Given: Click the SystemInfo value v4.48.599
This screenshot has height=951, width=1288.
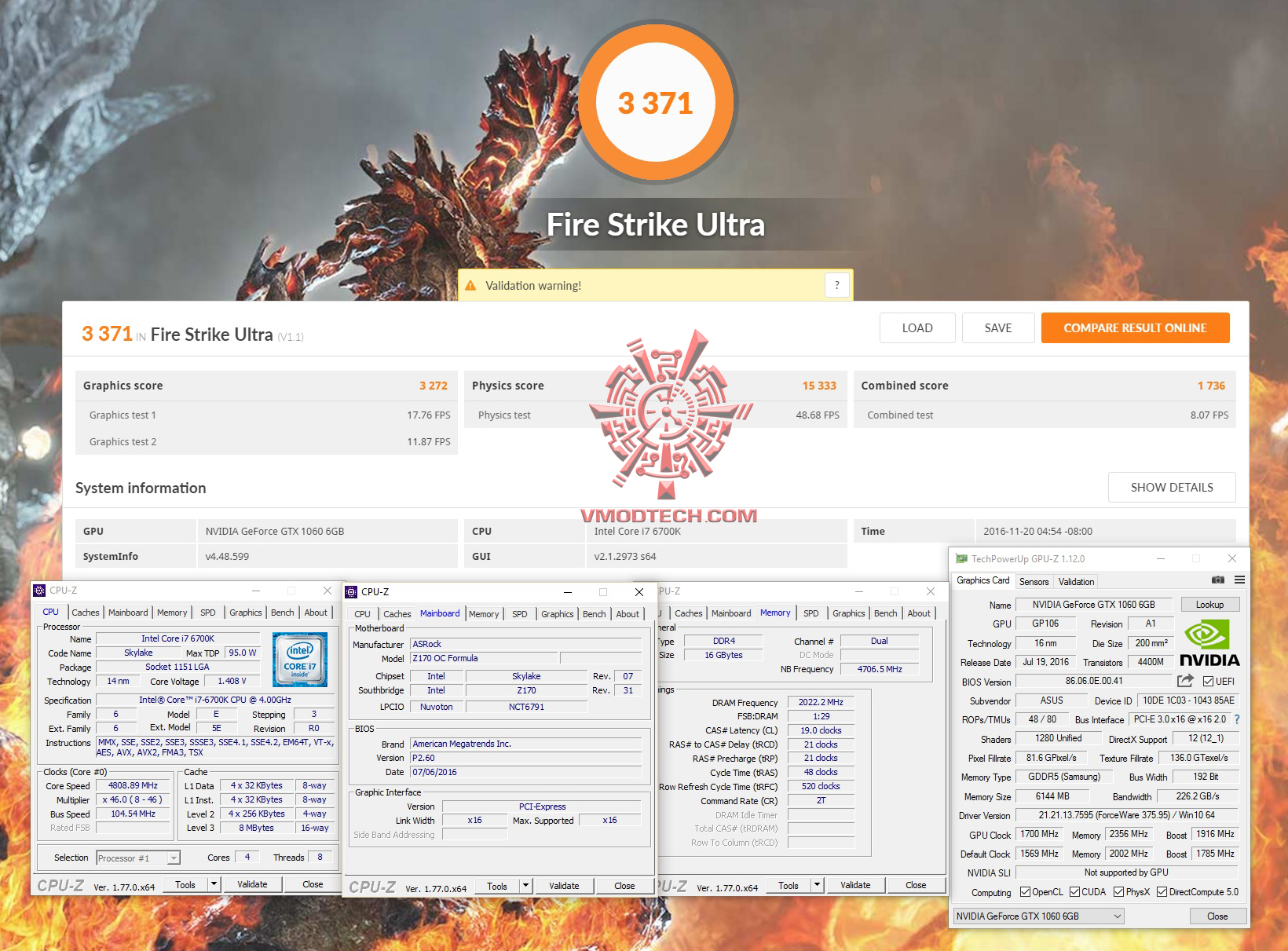Looking at the screenshot, I should tap(227, 556).
